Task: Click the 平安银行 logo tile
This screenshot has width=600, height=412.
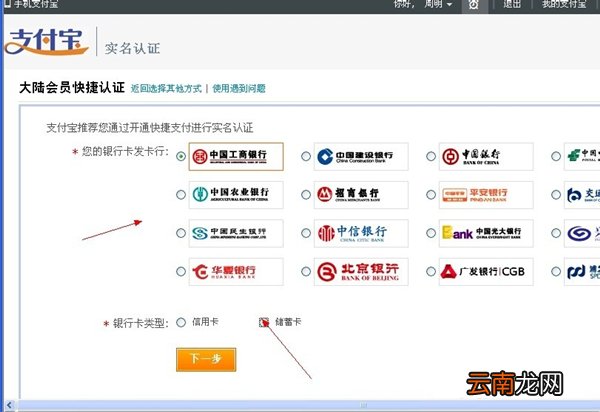Action: 486,195
